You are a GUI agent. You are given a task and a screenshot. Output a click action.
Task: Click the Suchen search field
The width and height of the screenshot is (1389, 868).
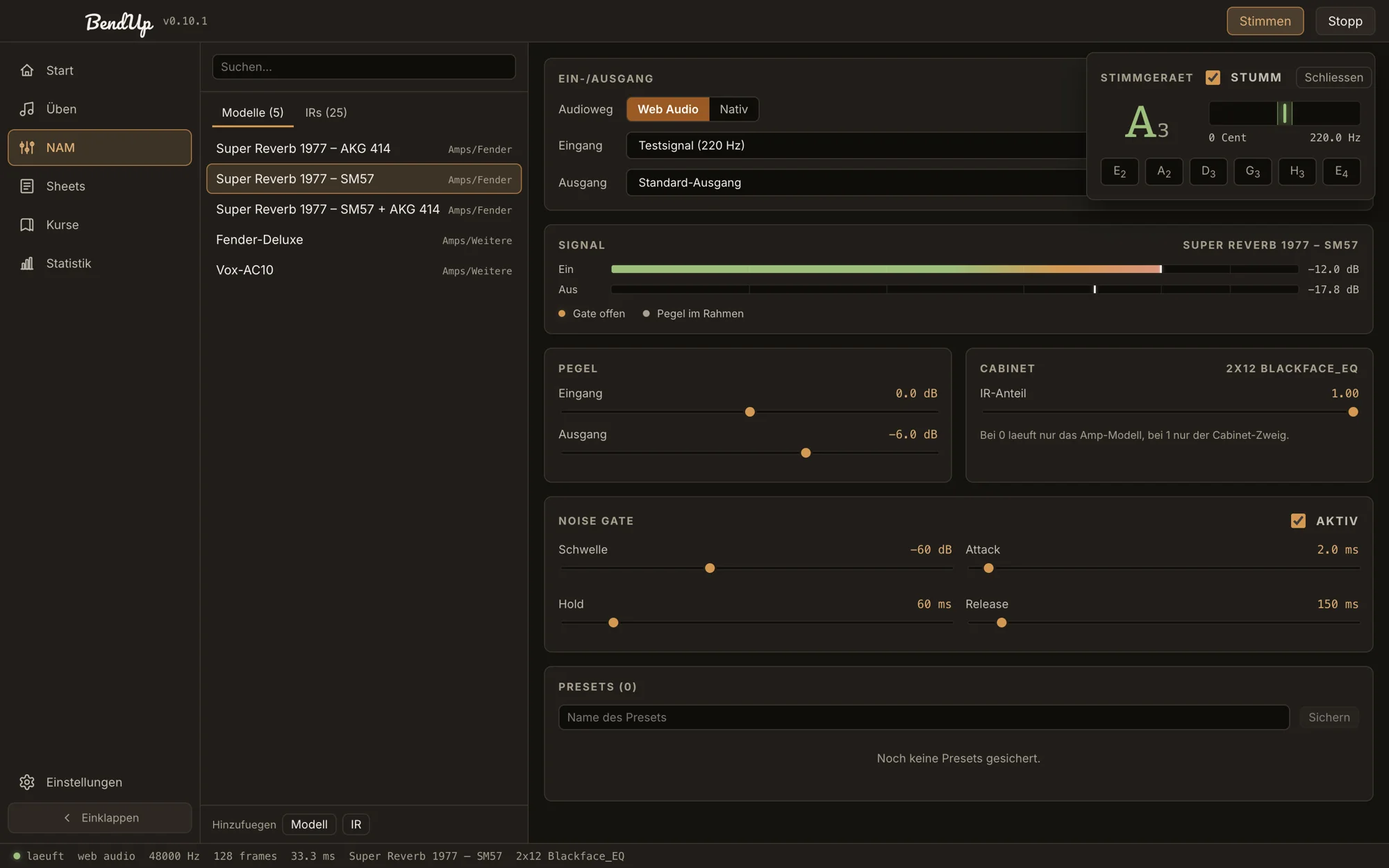pyautogui.click(x=364, y=67)
